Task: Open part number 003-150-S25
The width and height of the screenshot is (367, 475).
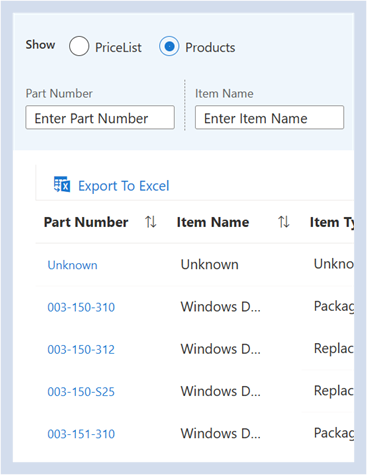Action: click(81, 392)
